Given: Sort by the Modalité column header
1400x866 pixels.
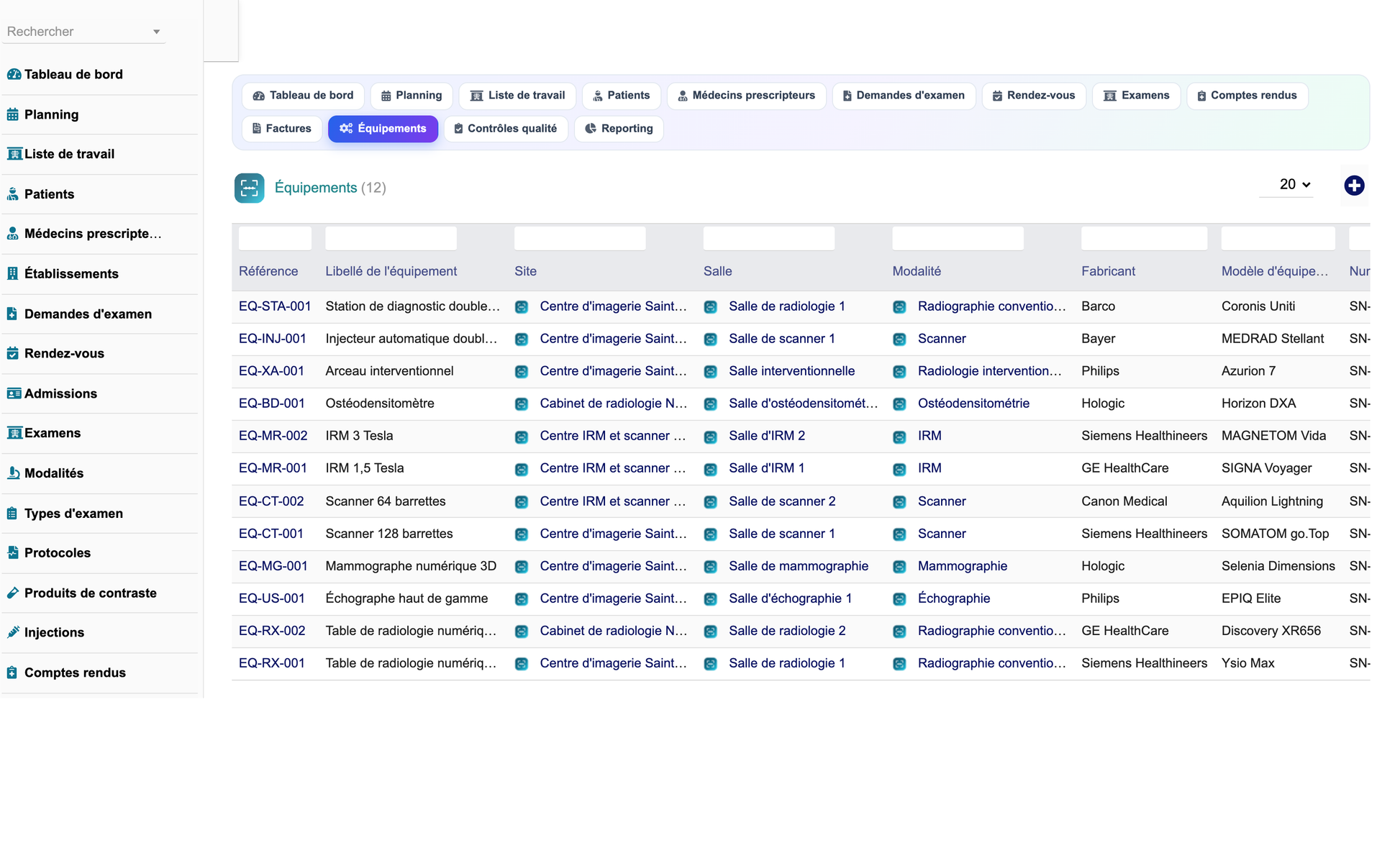Looking at the screenshot, I should point(917,271).
